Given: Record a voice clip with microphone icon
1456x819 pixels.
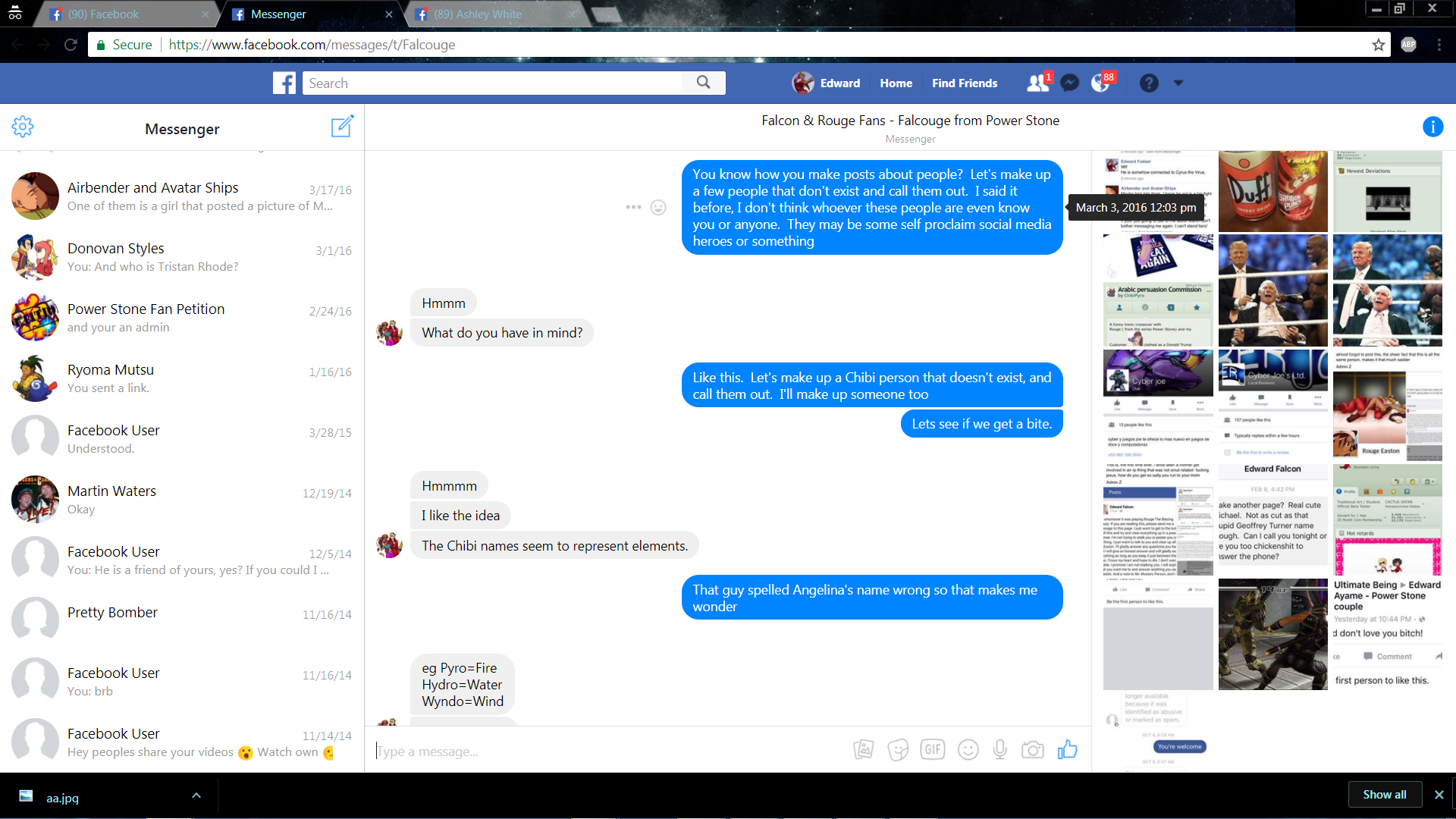Looking at the screenshot, I should [x=1000, y=750].
